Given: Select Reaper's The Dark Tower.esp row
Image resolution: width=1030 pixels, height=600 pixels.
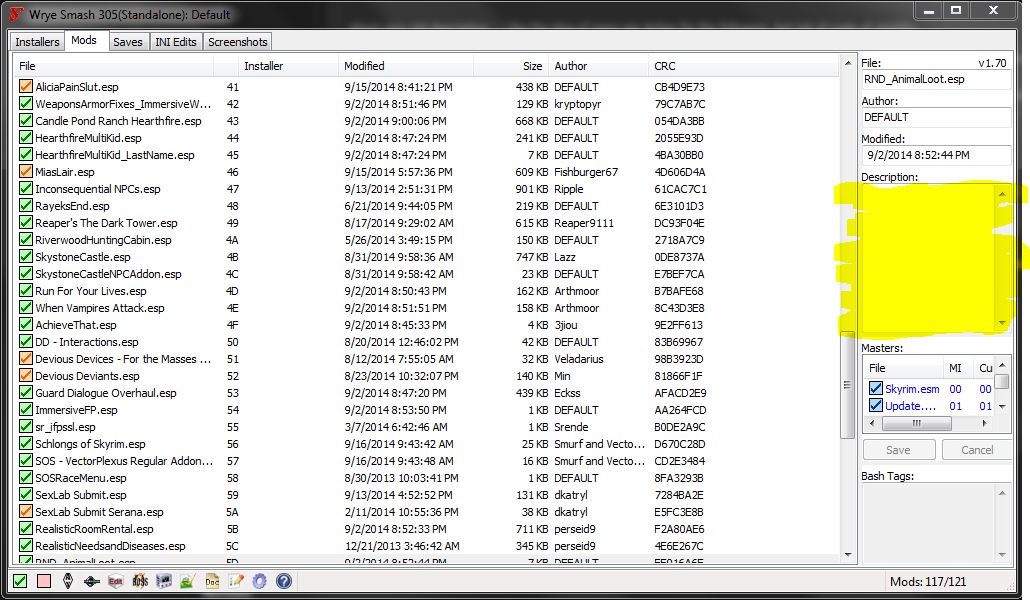Looking at the screenshot, I should click(426, 223).
